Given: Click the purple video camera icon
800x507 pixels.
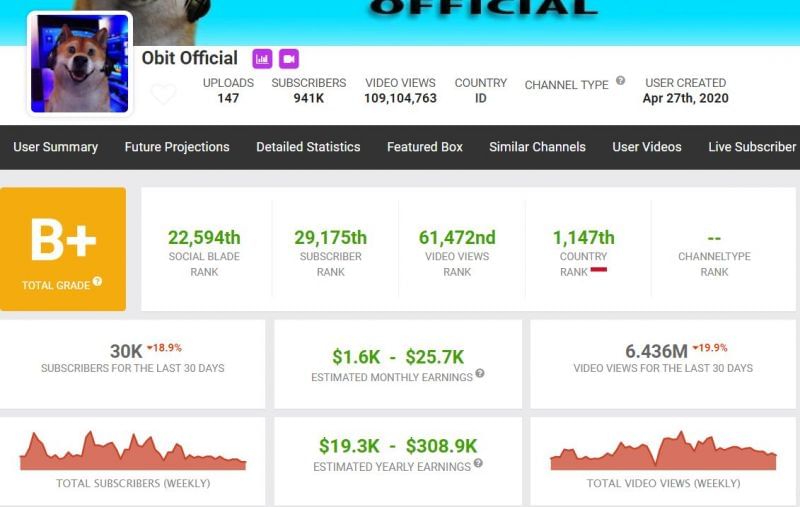Looking at the screenshot, I should [x=288, y=59].
